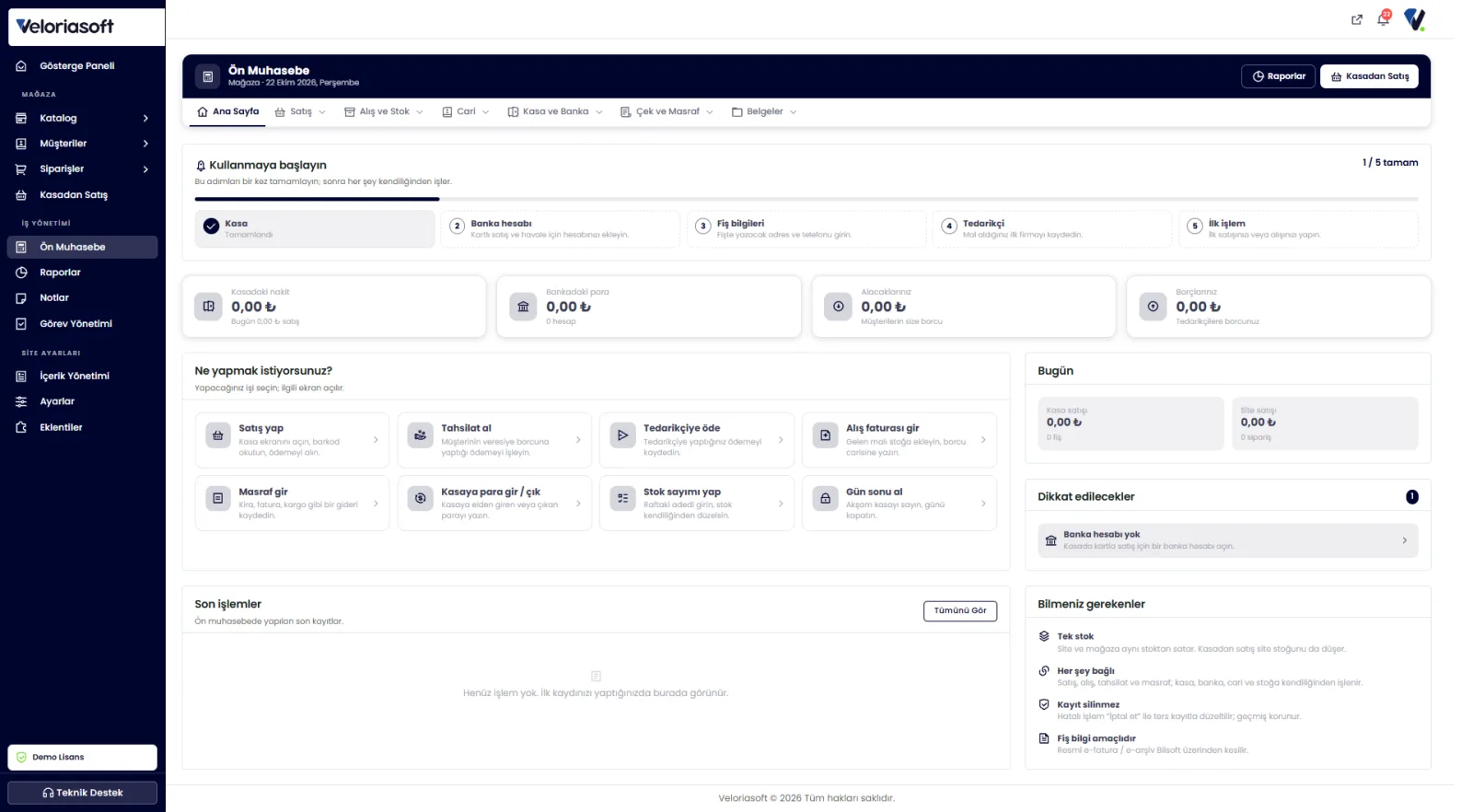Expand the Katalog sidebar menu
The width and height of the screenshot is (1473, 812).
pyautogui.click(x=83, y=118)
